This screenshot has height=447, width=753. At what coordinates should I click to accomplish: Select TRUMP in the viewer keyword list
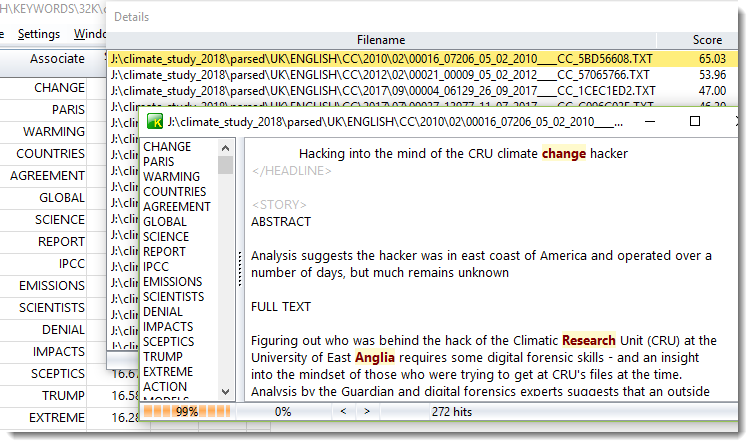(163, 356)
